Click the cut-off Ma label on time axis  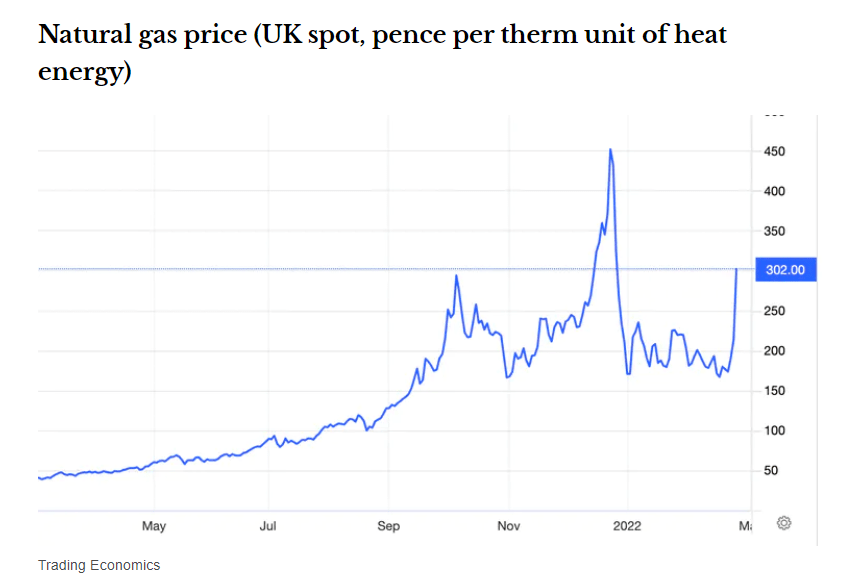[x=745, y=525]
